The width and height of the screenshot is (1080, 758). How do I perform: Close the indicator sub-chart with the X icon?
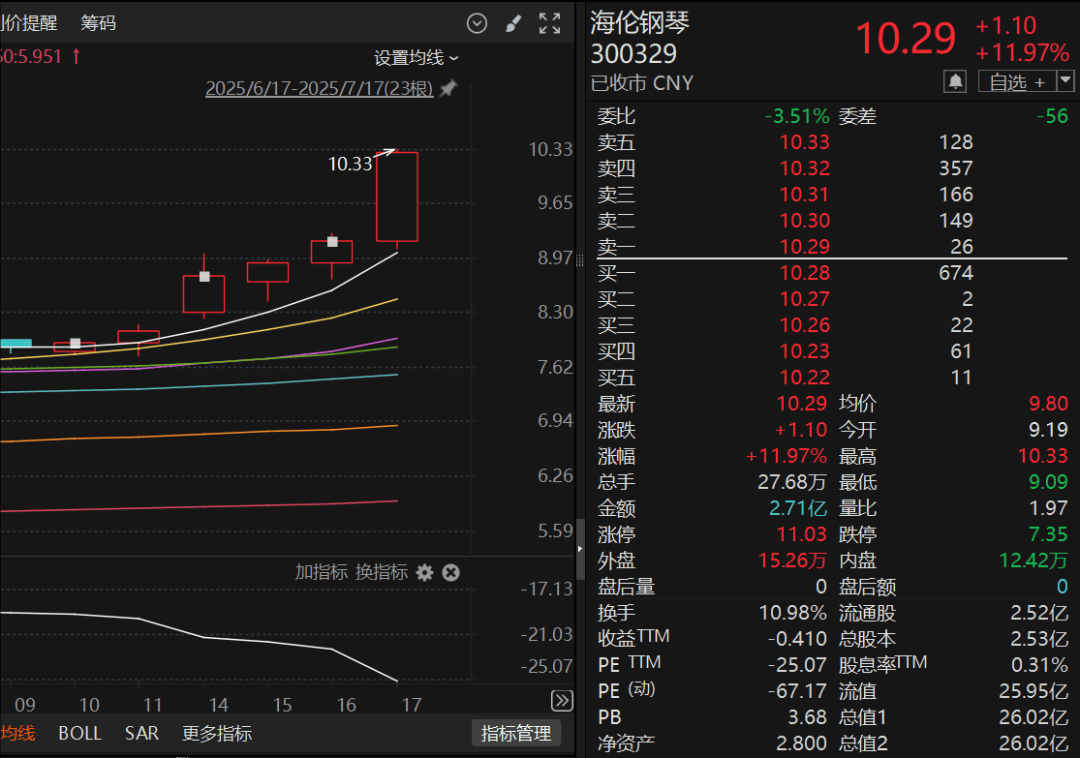coord(451,573)
